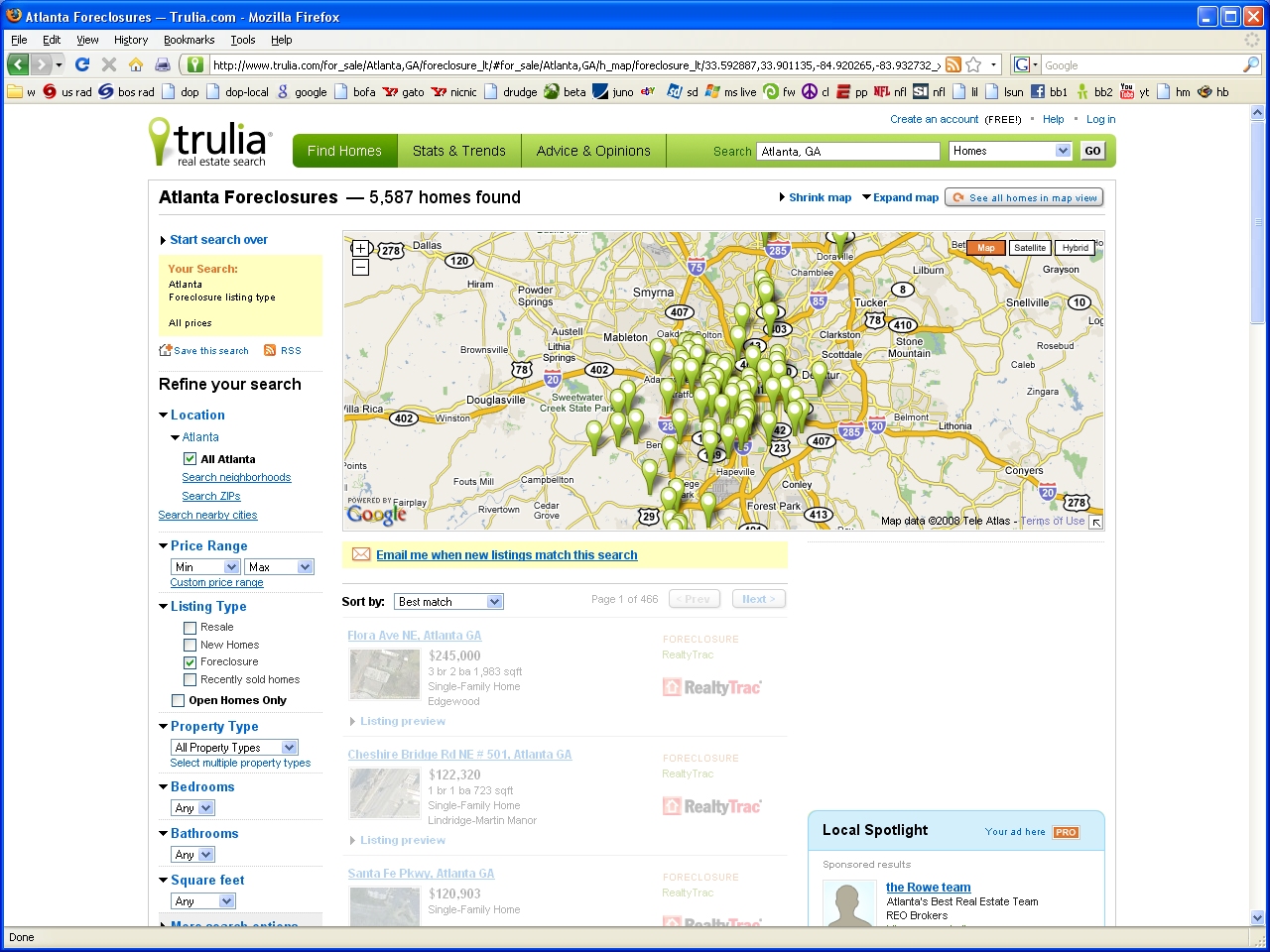Click the RealtyTrac logo for Flora Ave listing
The height and width of the screenshot is (952, 1270).
pyautogui.click(x=712, y=687)
